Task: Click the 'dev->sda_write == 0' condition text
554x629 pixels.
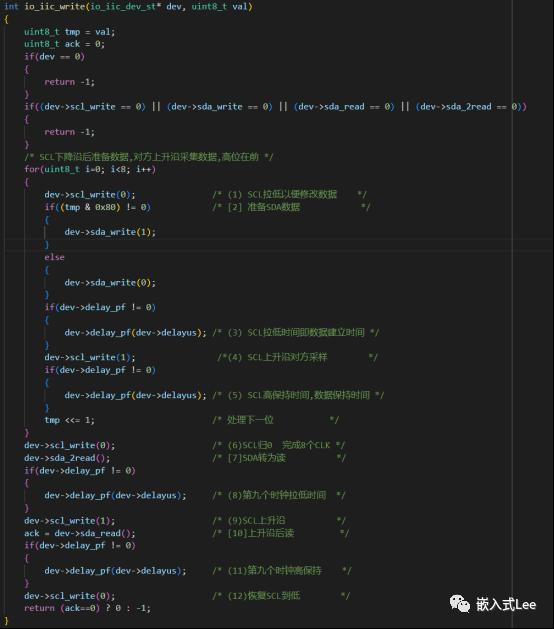Action: click(x=222, y=107)
